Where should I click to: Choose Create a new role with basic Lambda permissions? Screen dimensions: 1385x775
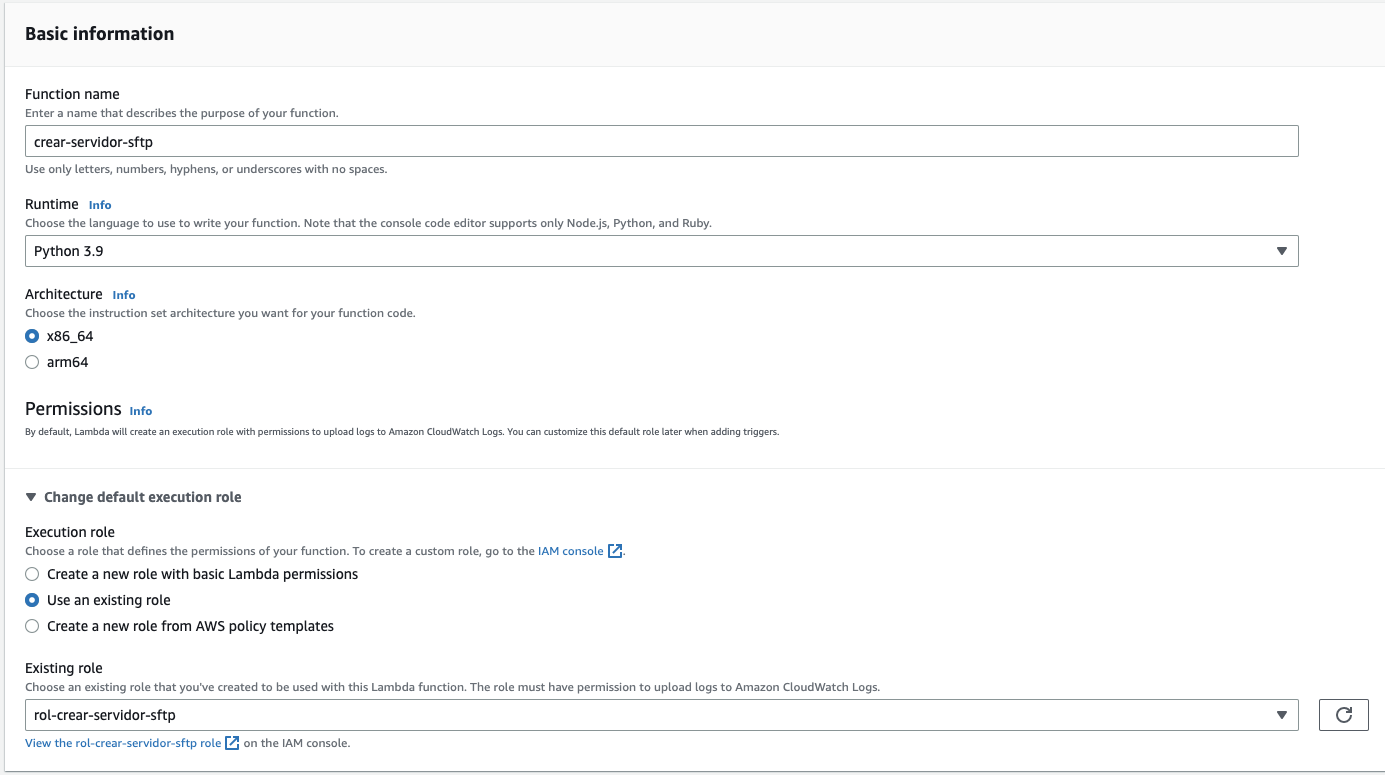coord(32,574)
